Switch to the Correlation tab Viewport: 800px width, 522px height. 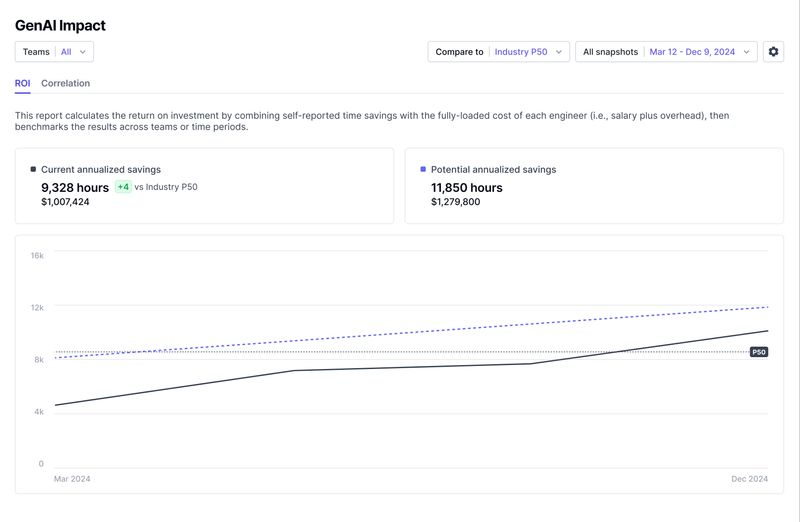[x=65, y=83]
